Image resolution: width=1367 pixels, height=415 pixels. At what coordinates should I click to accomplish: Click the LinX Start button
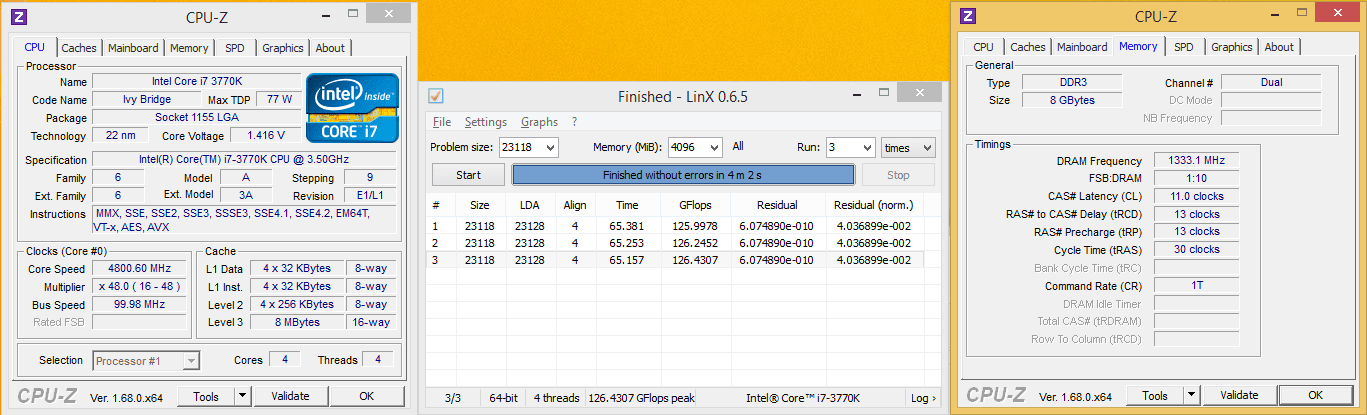click(468, 175)
